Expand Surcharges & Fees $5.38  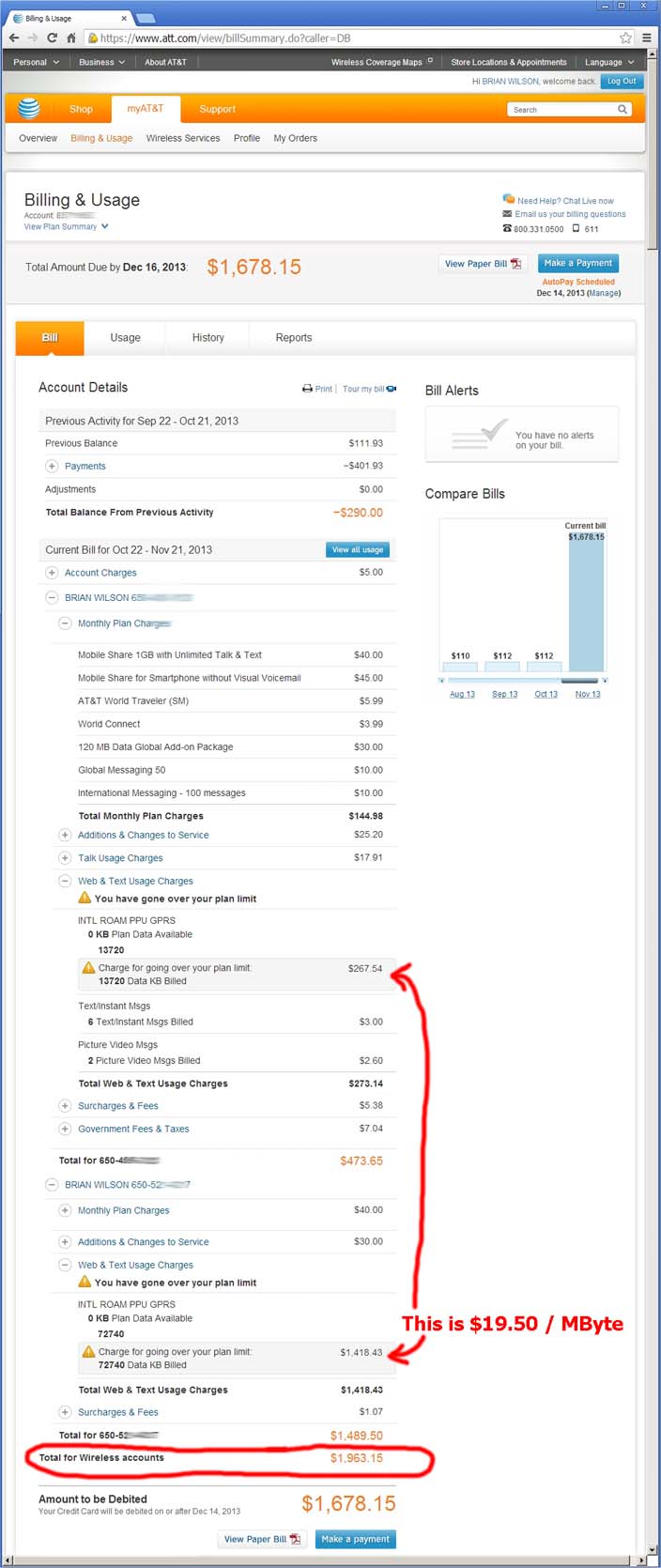coord(65,1106)
